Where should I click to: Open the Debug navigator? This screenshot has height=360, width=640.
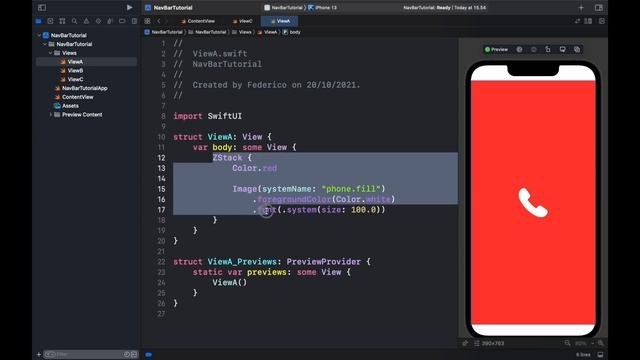coord(110,21)
